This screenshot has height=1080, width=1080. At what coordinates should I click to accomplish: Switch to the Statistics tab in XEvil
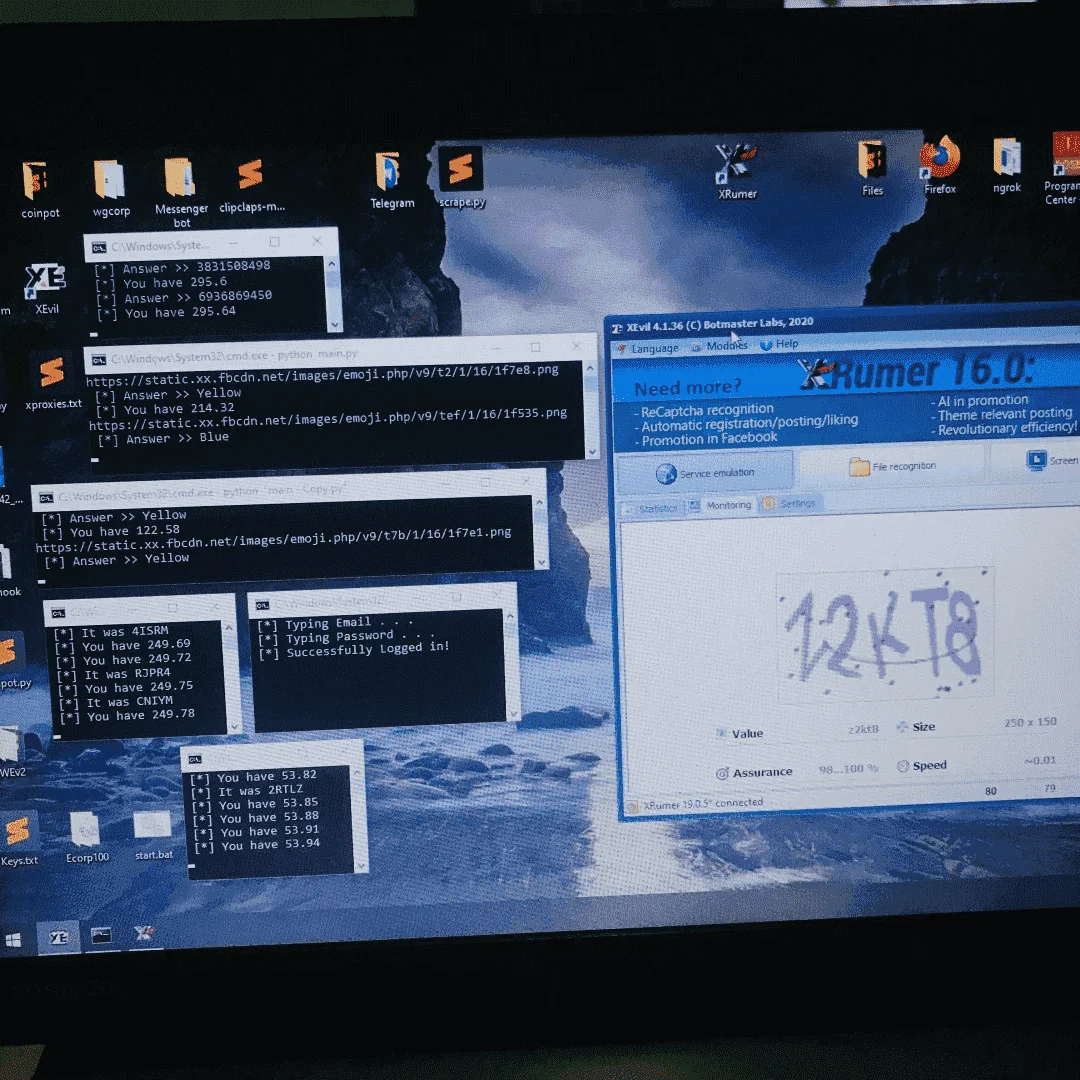pyautogui.click(x=652, y=508)
